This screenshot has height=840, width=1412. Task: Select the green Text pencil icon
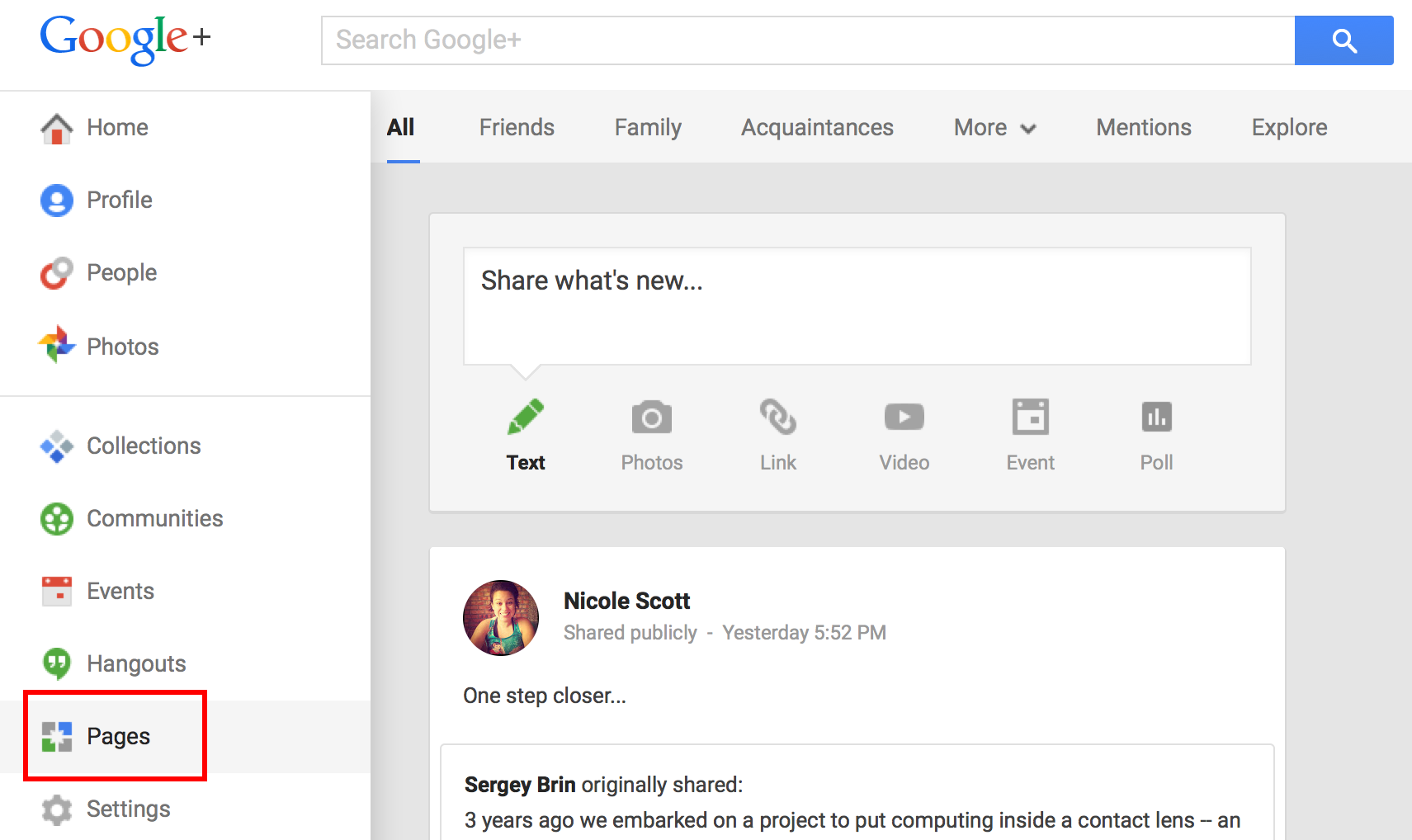point(526,418)
